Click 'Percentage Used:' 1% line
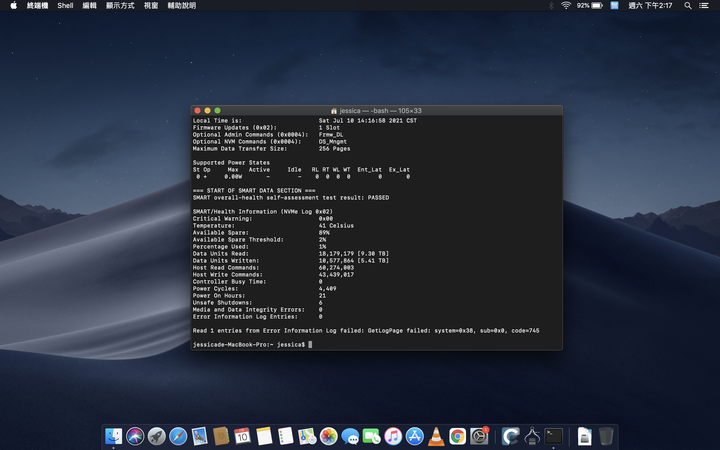720x450 pixels. tap(259, 247)
